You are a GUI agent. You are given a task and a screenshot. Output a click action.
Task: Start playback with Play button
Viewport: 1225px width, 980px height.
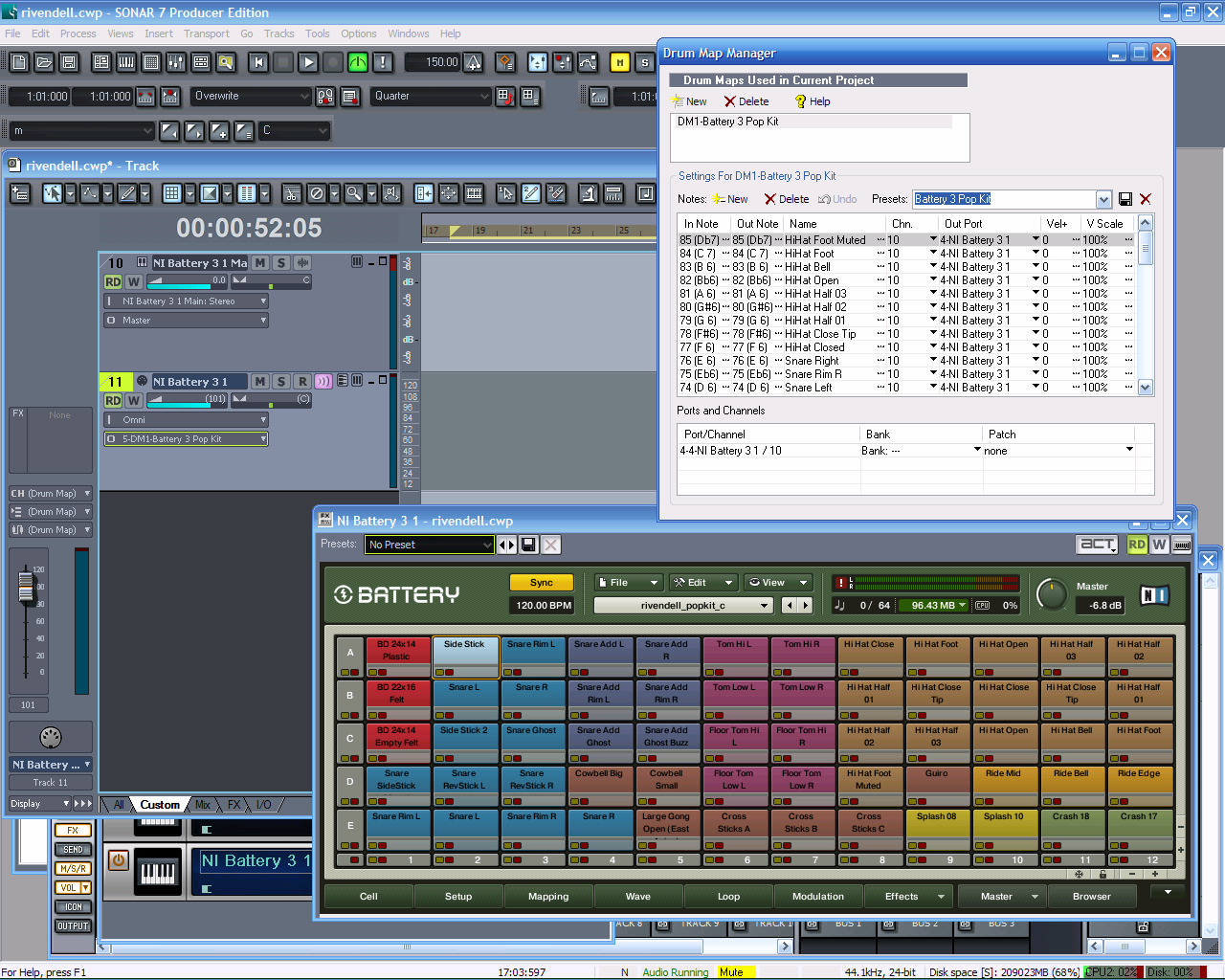[308, 62]
